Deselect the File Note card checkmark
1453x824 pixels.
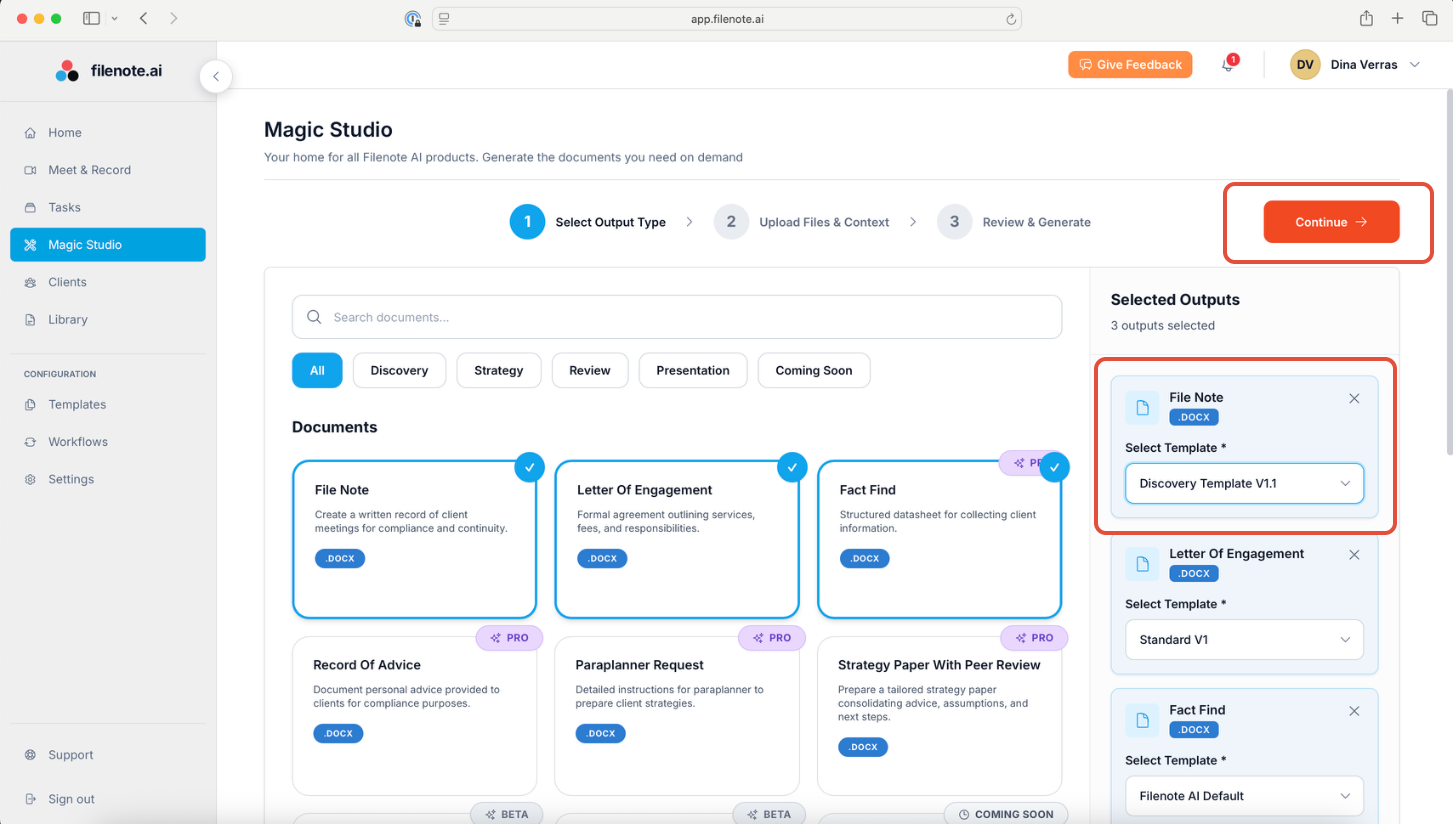[x=530, y=467]
